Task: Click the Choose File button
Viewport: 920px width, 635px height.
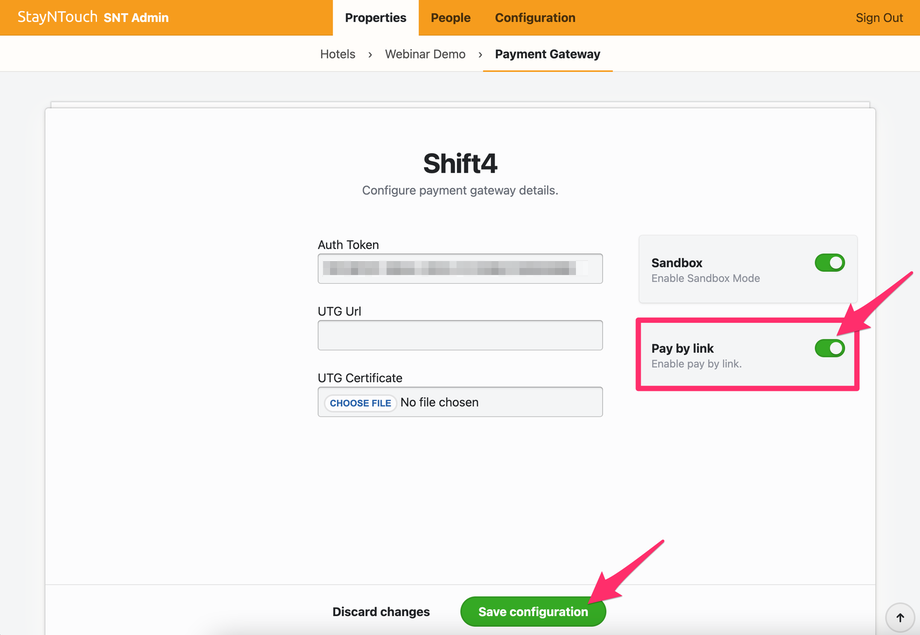Action: tap(360, 403)
